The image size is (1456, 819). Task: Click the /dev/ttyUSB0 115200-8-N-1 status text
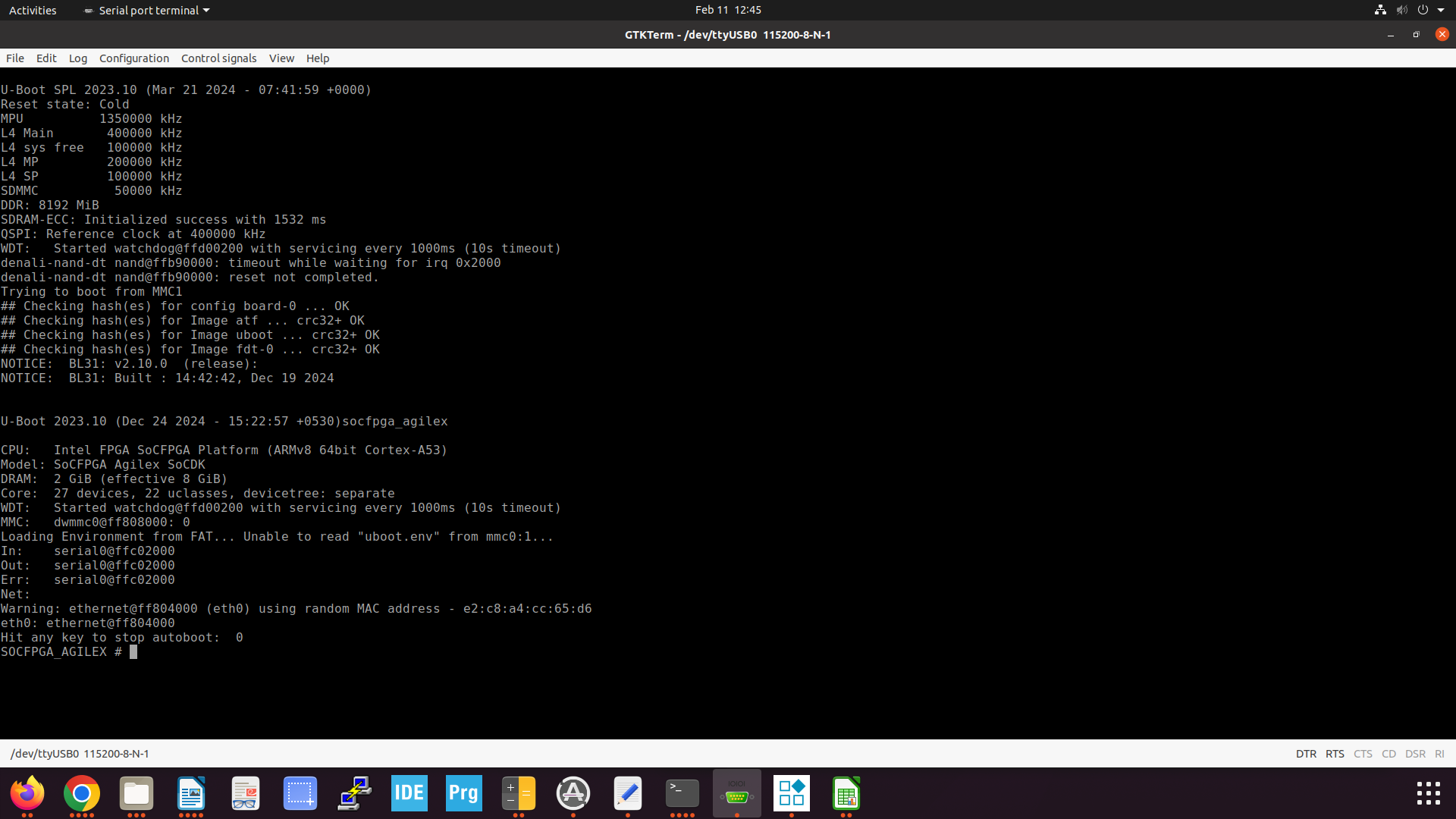[x=80, y=754]
